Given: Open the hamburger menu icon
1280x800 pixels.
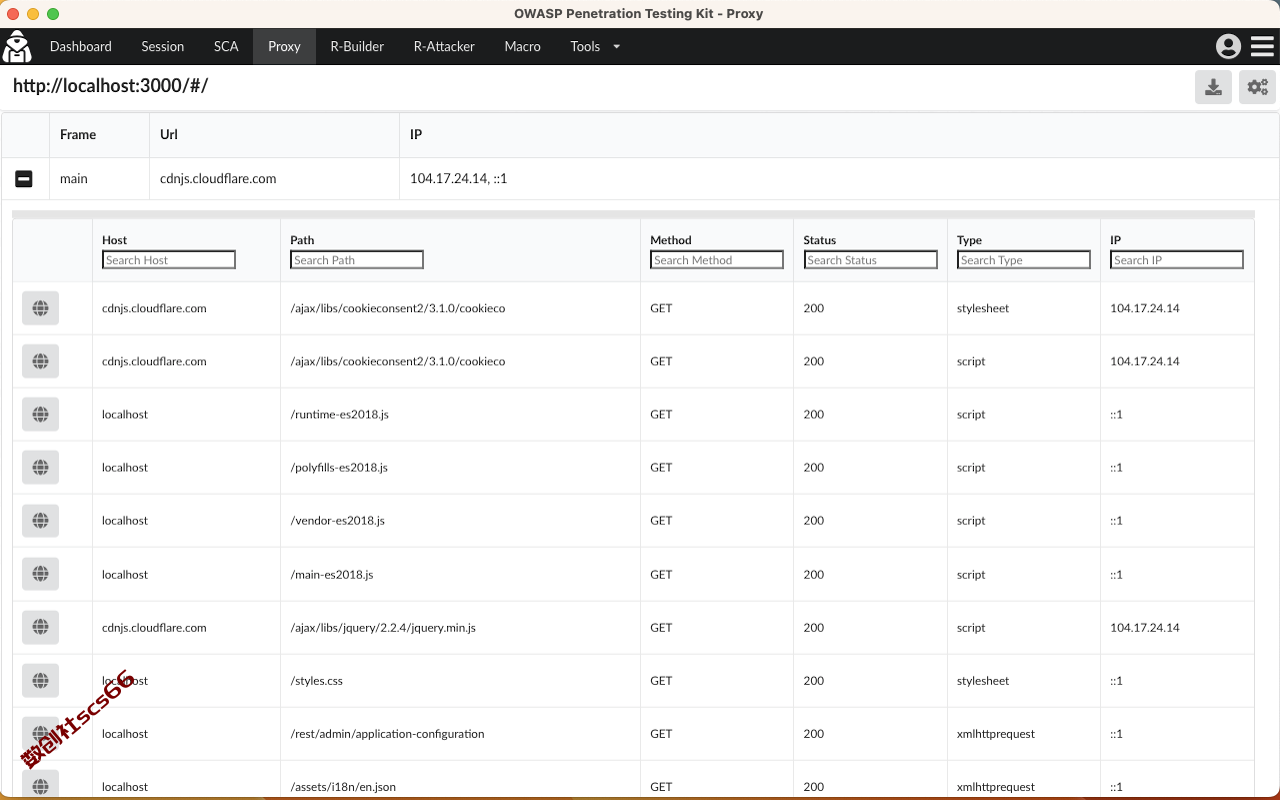Looking at the screenshot, I should (x=1262, y=46).
